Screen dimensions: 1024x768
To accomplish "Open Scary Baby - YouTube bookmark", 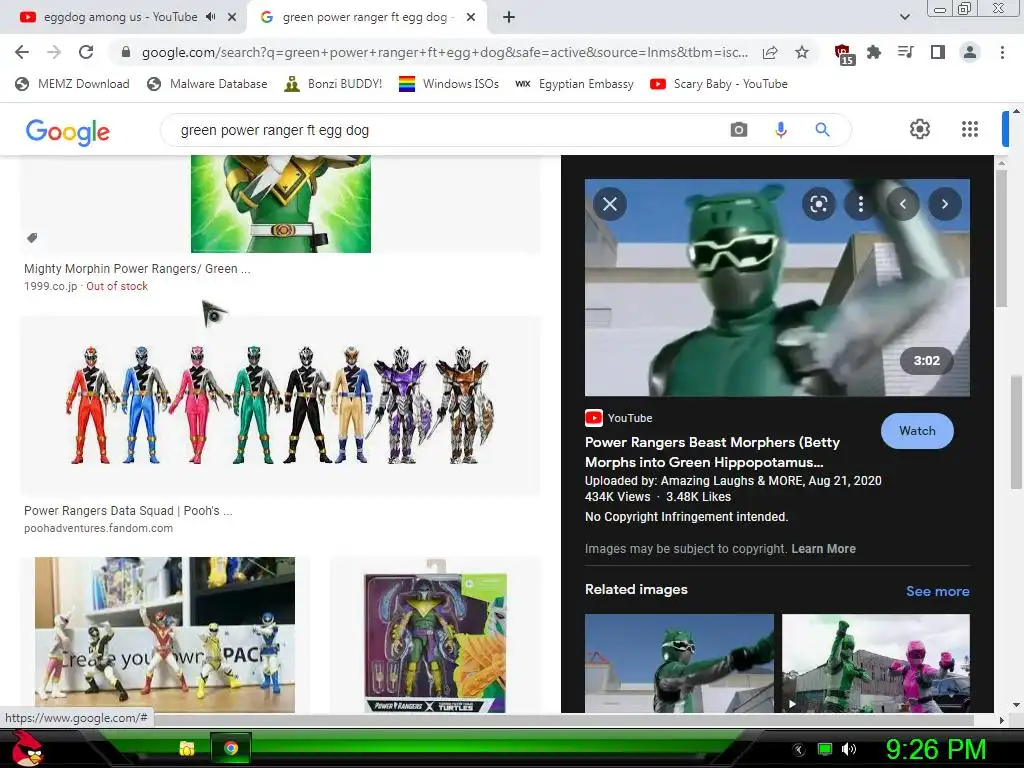I will click(x=719, y=84).
